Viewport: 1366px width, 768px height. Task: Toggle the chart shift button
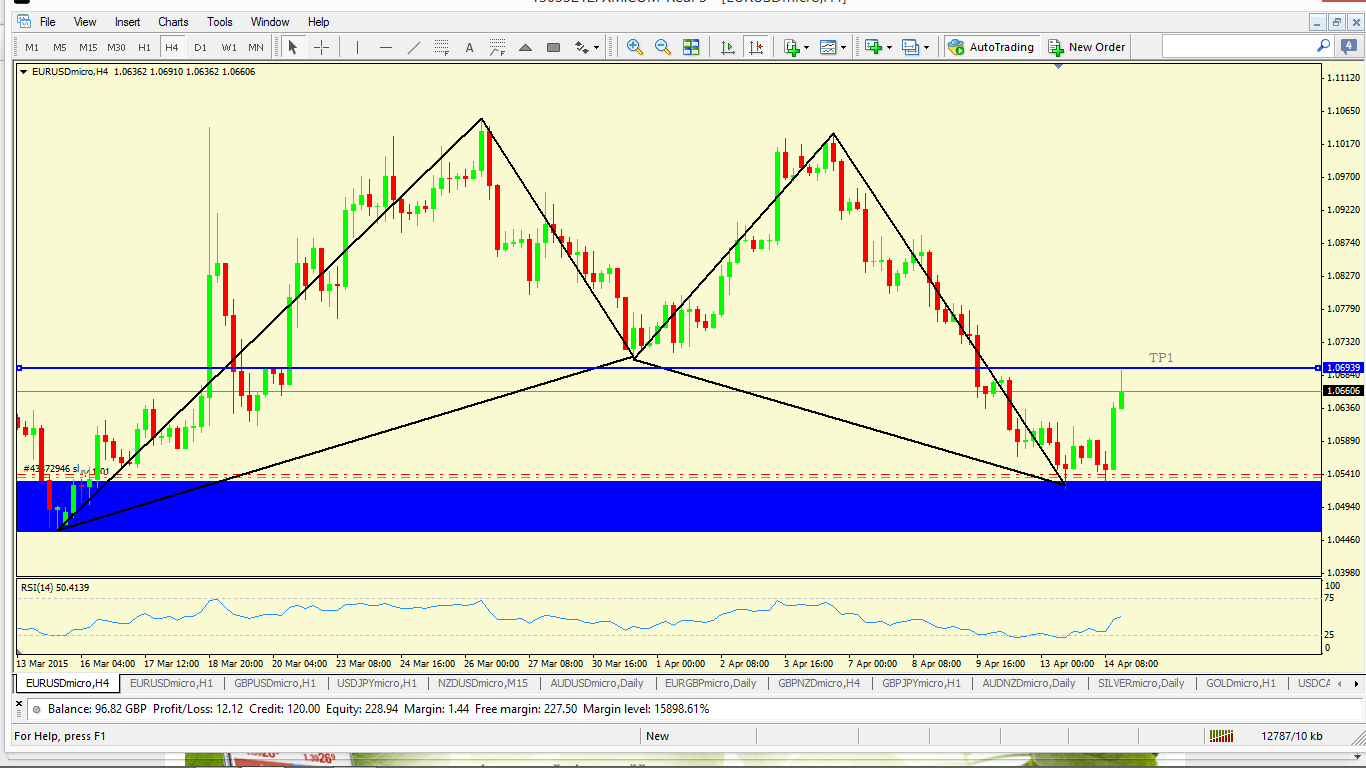pyautogui.click(x=756, y=47)
